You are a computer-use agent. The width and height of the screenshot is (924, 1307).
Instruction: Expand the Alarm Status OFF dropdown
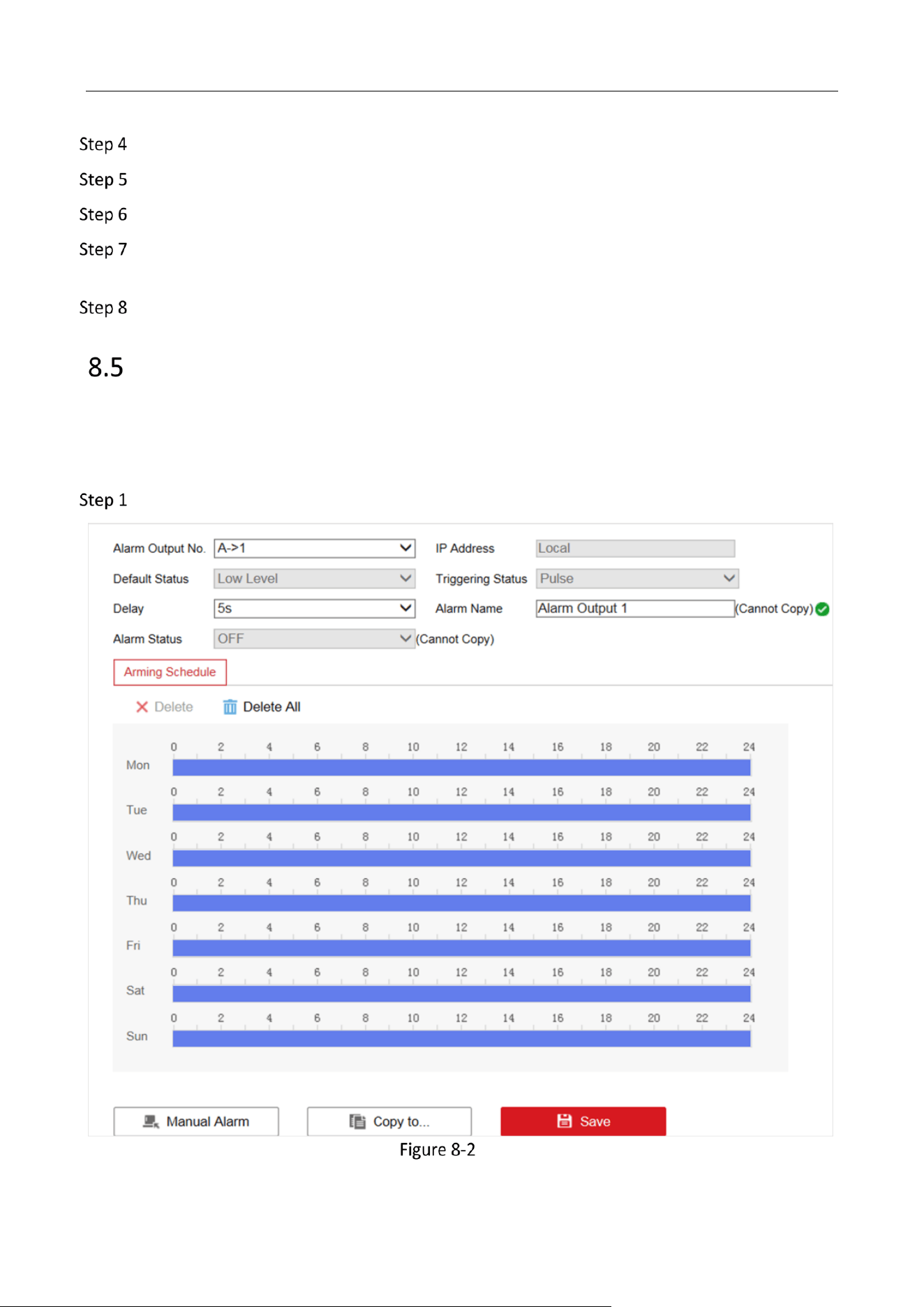click(x=315, y=638)
